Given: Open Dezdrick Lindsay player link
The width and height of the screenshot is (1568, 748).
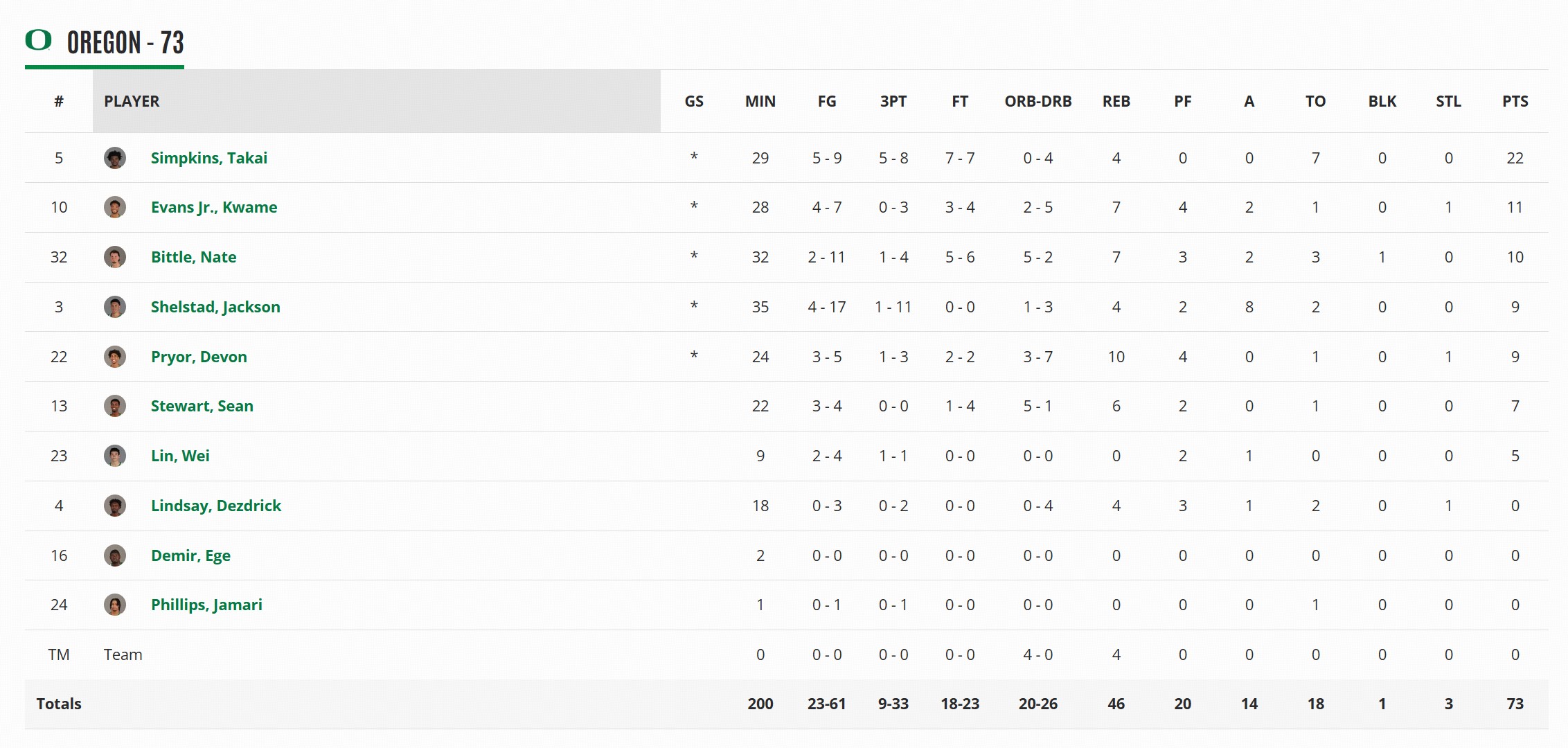Looking at the screenshot, I should point(215,506).
